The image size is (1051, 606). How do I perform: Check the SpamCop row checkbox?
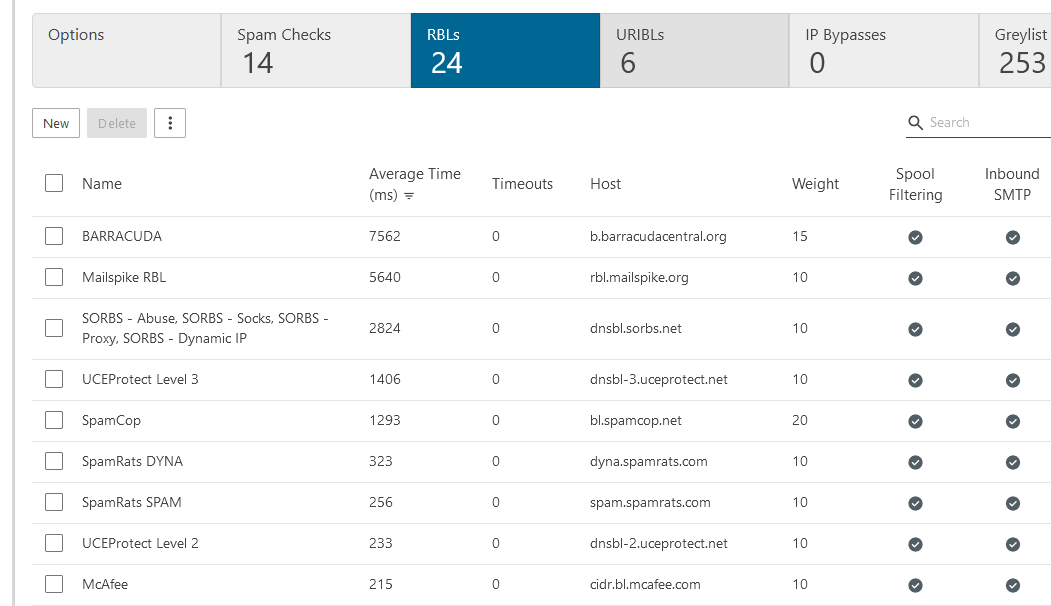(54, 420)
